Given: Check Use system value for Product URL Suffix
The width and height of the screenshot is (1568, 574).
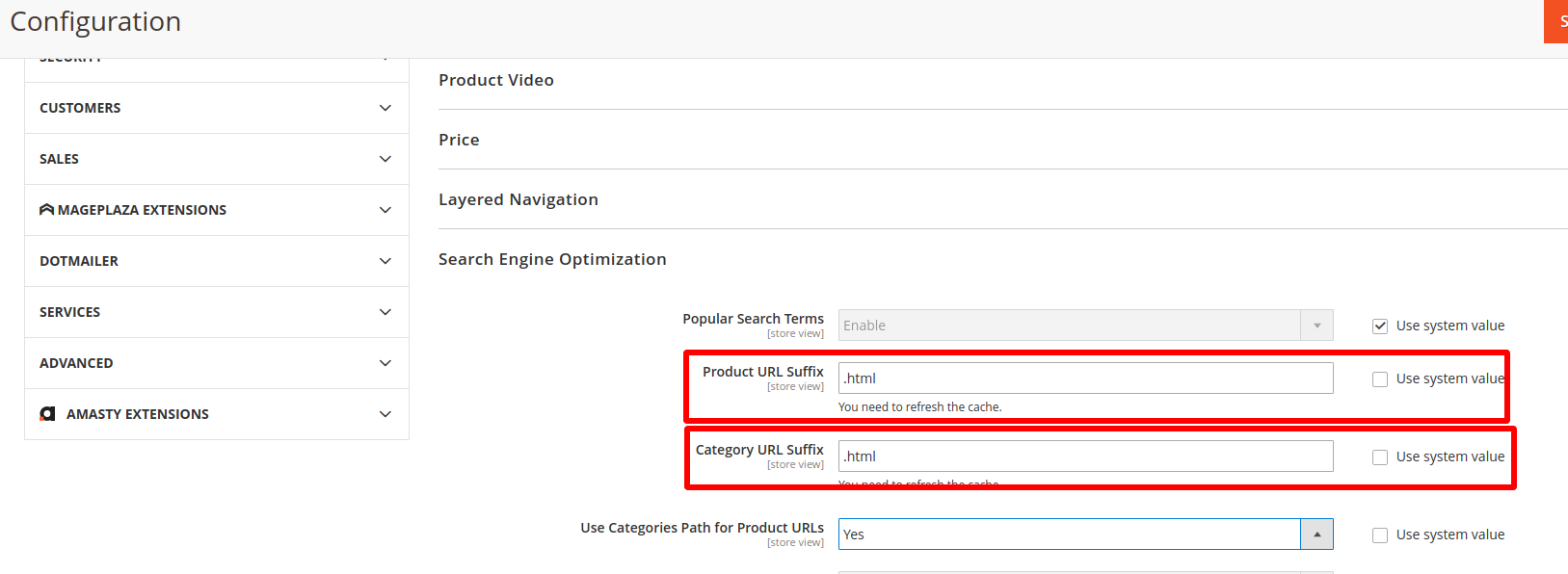Looking at the screenshot, I should click(1380, 379).
